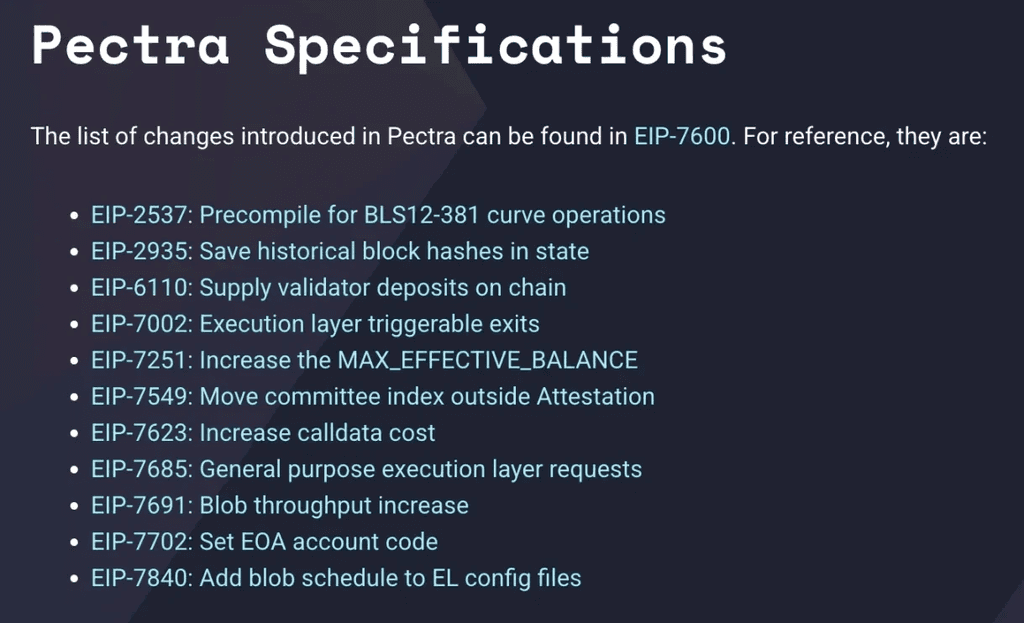Image resolution: width=1024 pixels, height=623 pixels.
Task: Click bullet point before EIP-7251
Action: pos(74,360)
